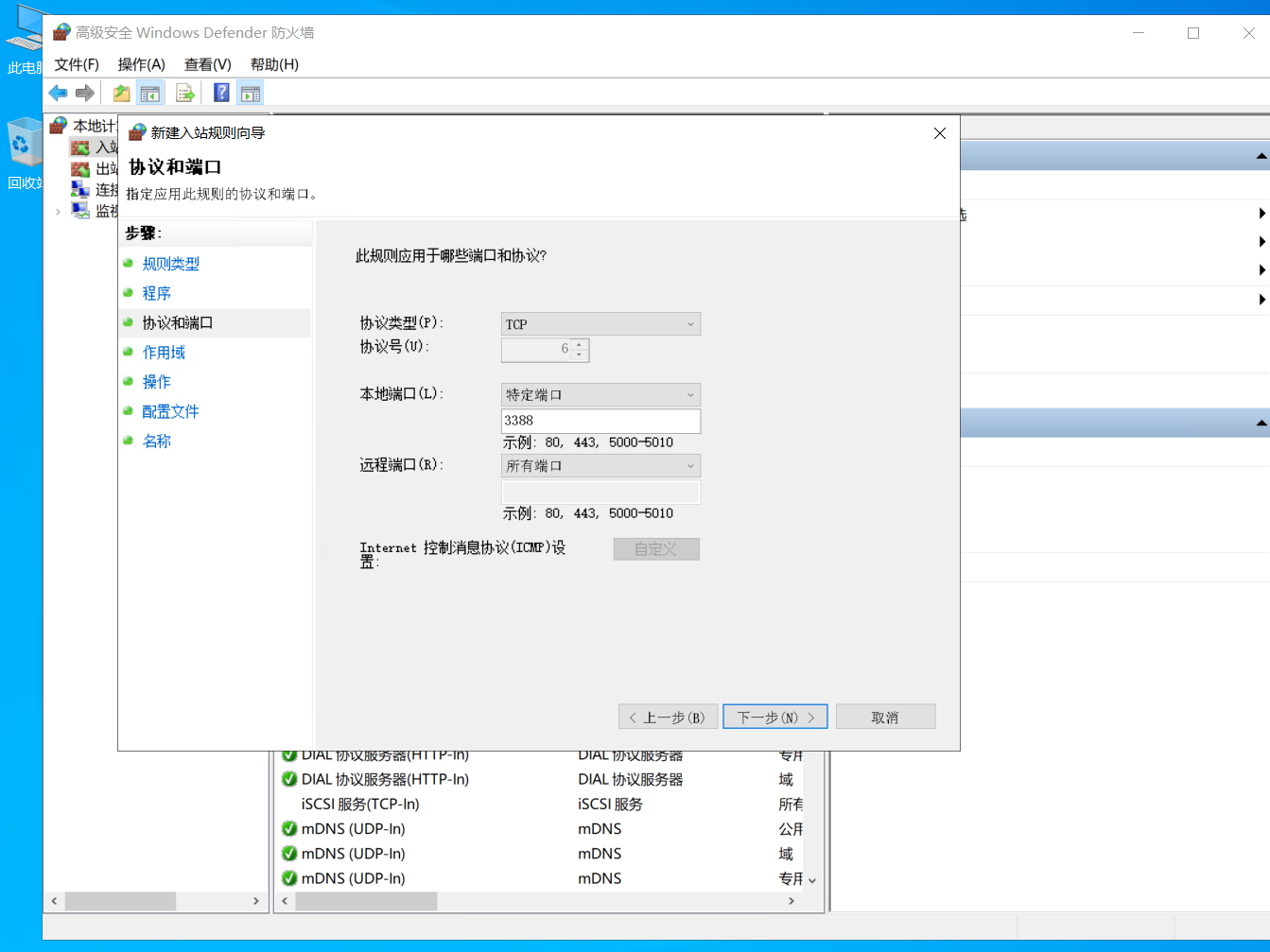This screenshot has width=1270, height=952.
Task: Click the Up One Level folder icon
Action: tap(121, 93)
